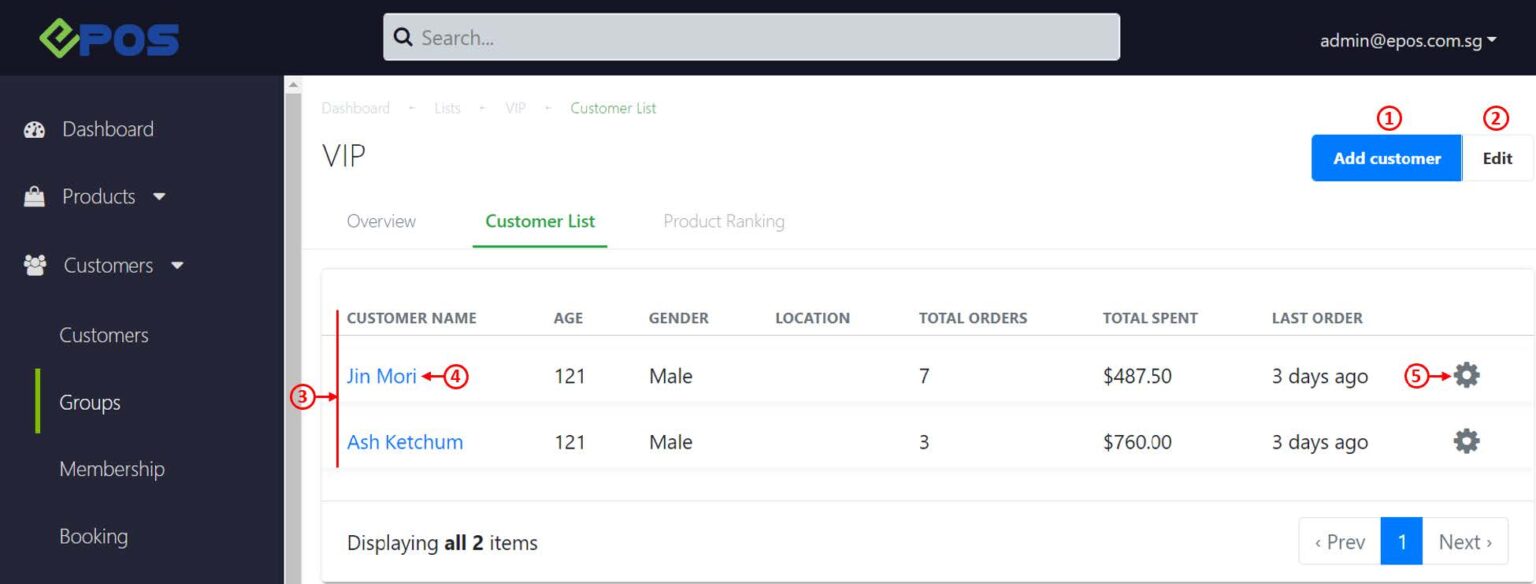
Task: Click the Add customer button
Action: (1386, 157)
